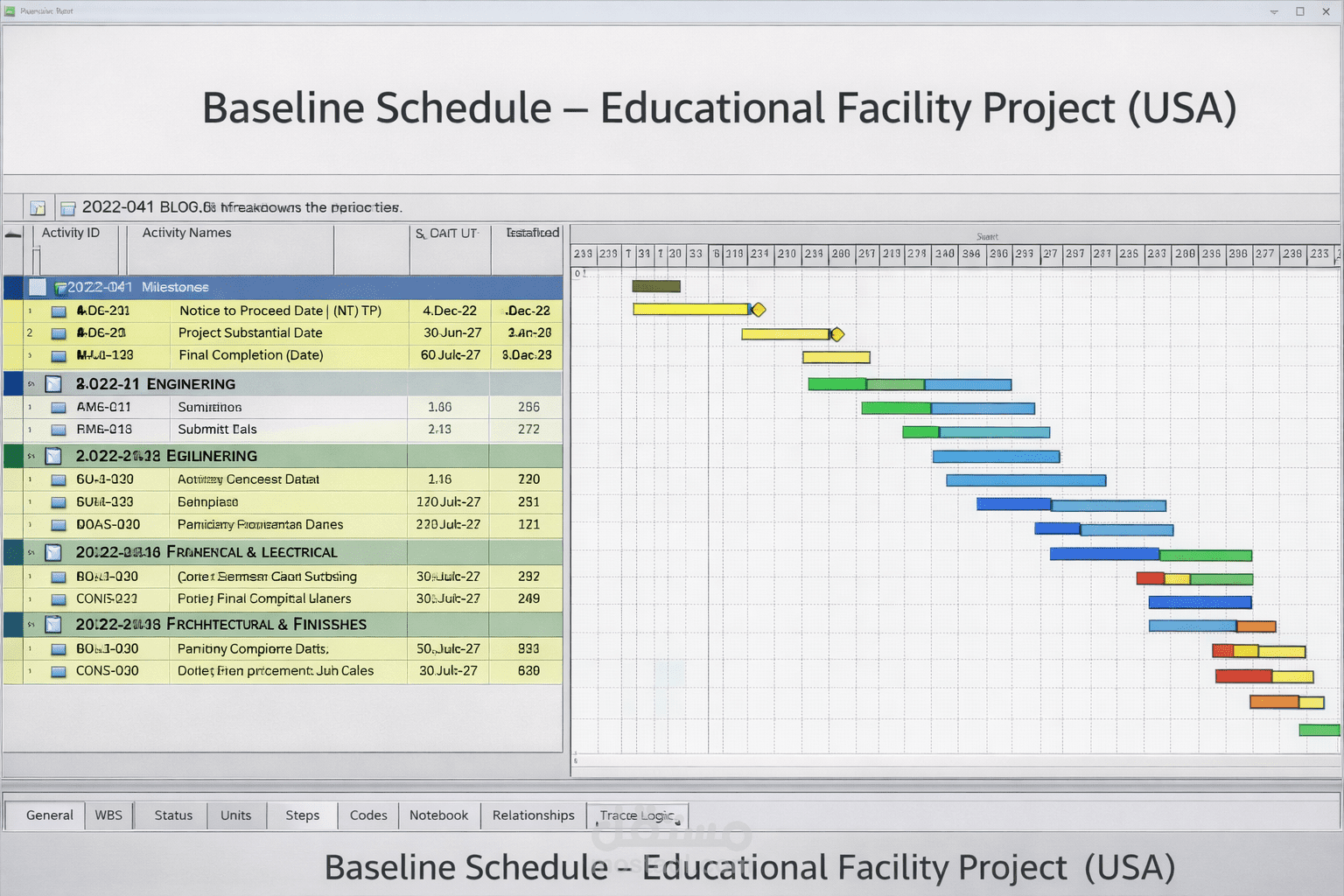This screenshot has width=1344, height=896.
Task: Select the Project Substantial Date bar in the Gantt chart
Action: point(785,333)
